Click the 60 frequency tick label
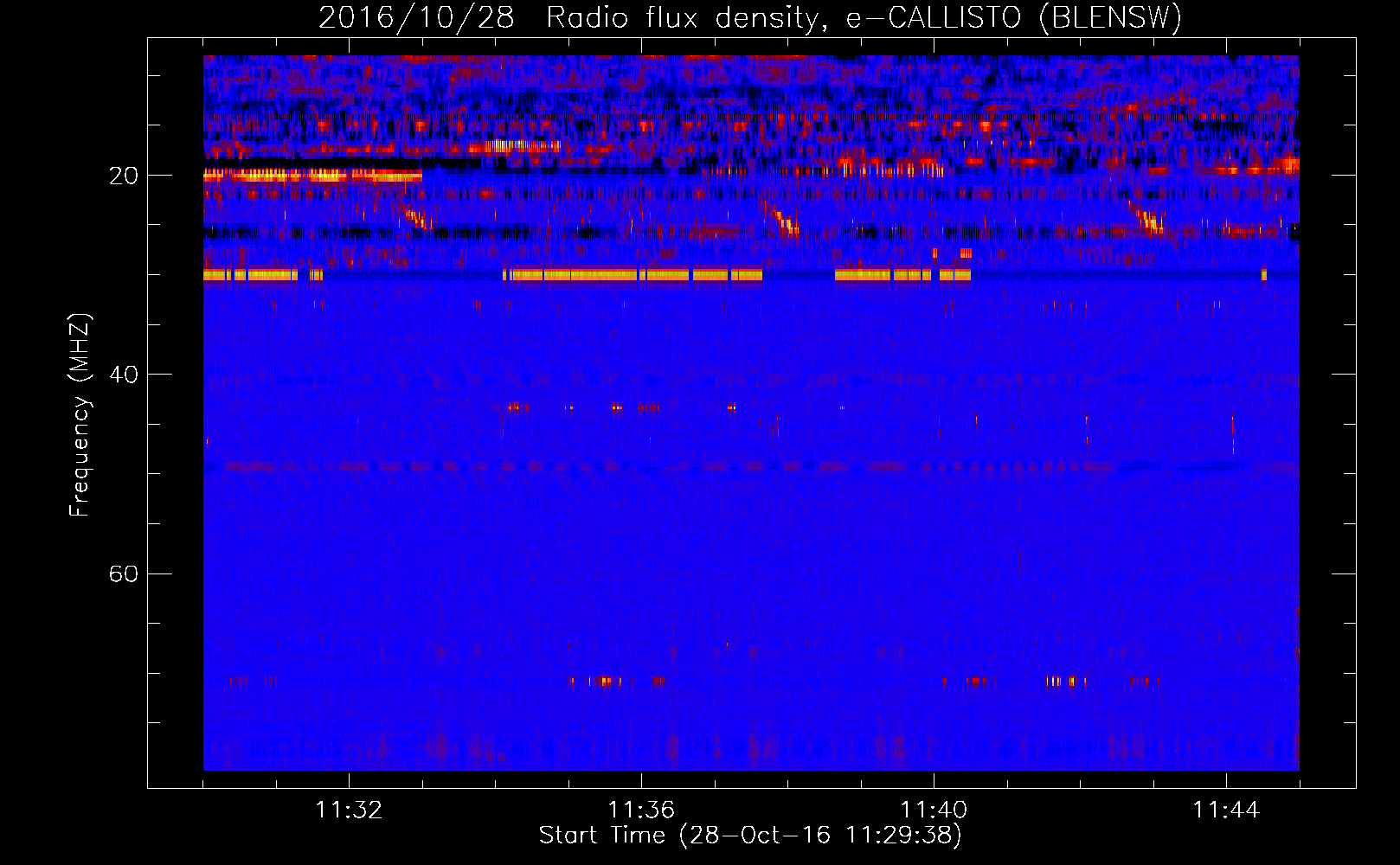 [x=123, y=573]
